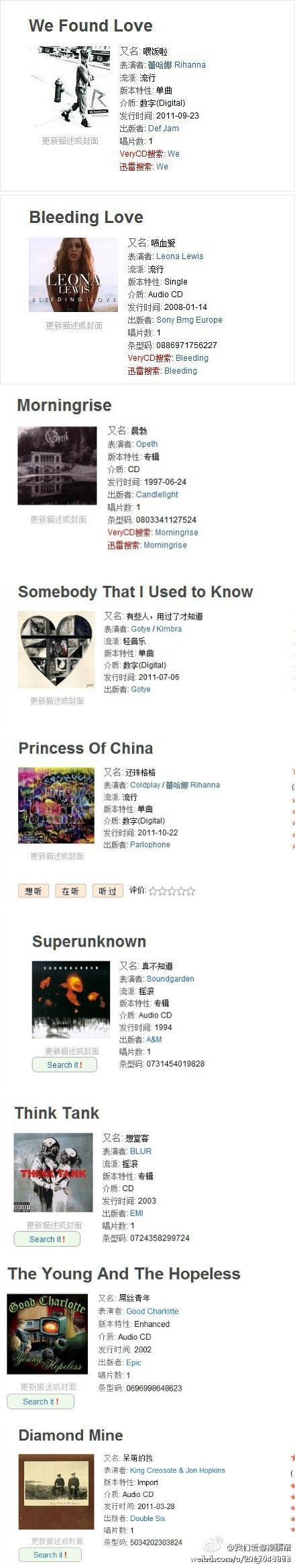Open the Superunknown album cover
Viewport: 295px width, 1568px height.
(x=71, y=999)
